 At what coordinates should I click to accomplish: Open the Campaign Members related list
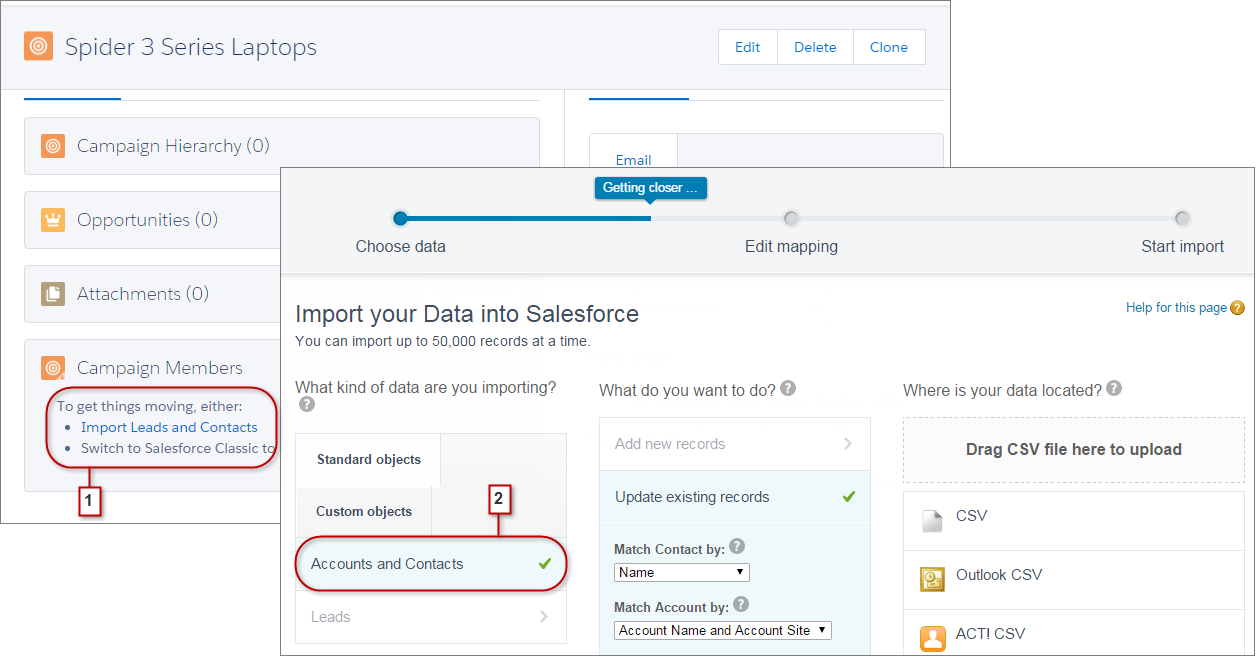click(160, 368)
